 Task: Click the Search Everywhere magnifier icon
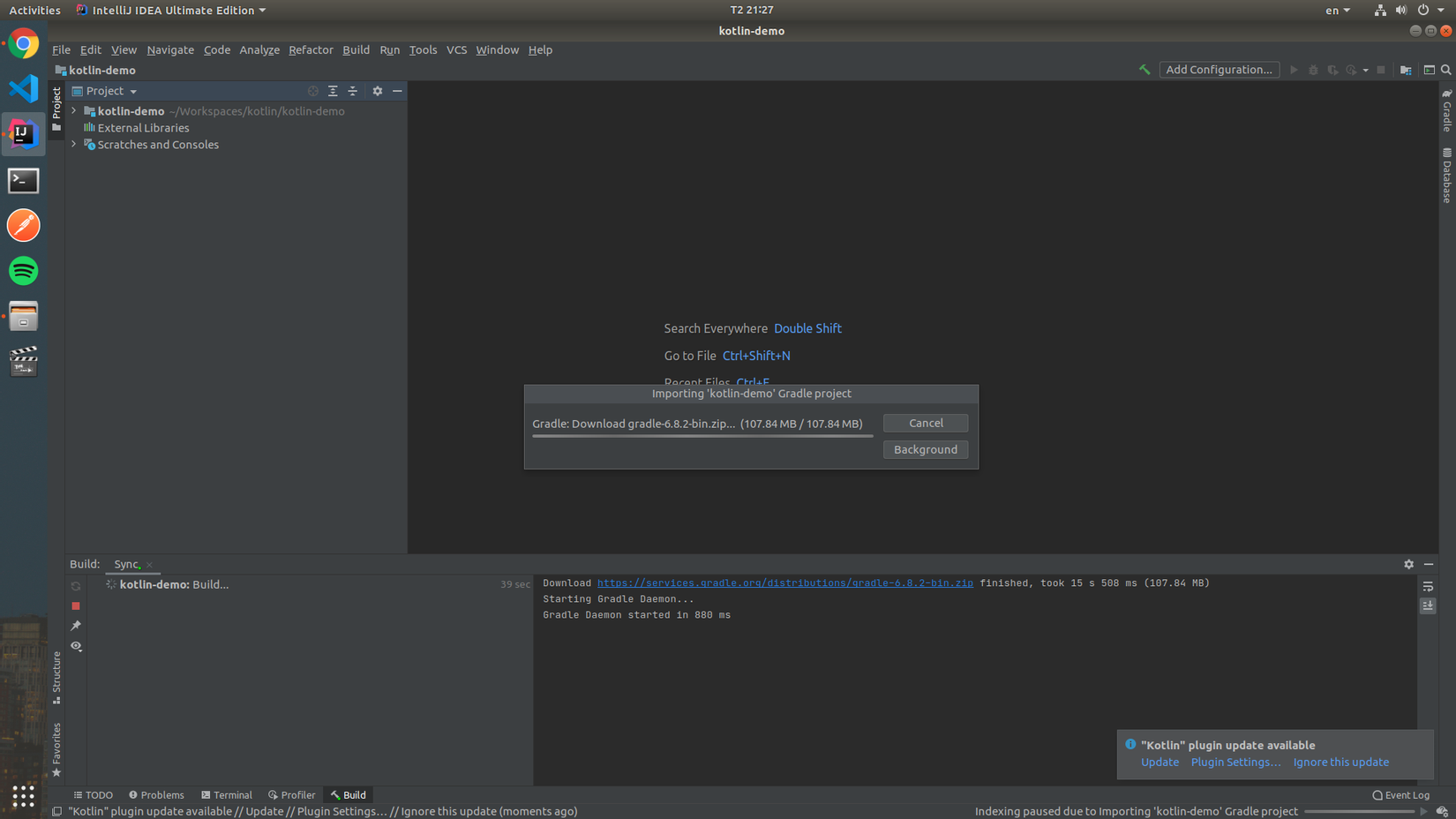pos(1446,70)
